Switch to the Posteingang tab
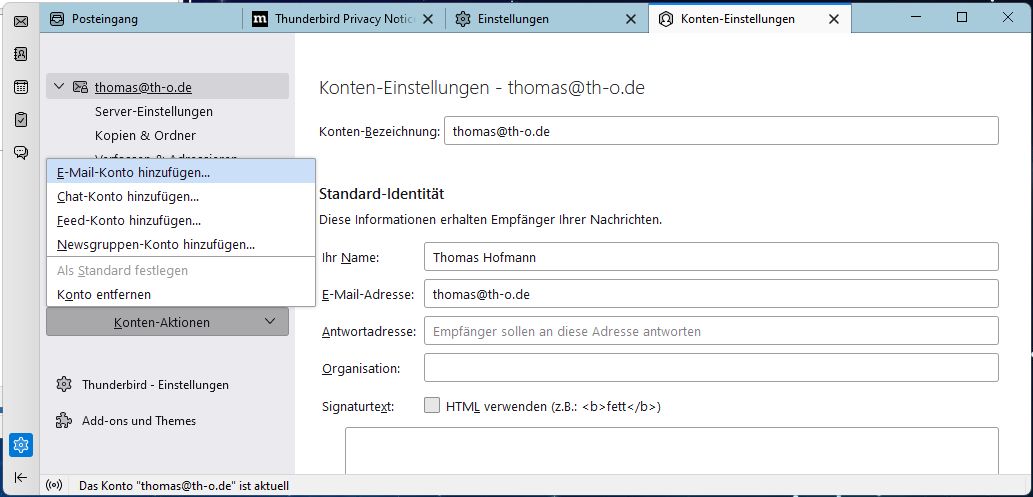This screenshot has height=497, width=1033. 105,19
